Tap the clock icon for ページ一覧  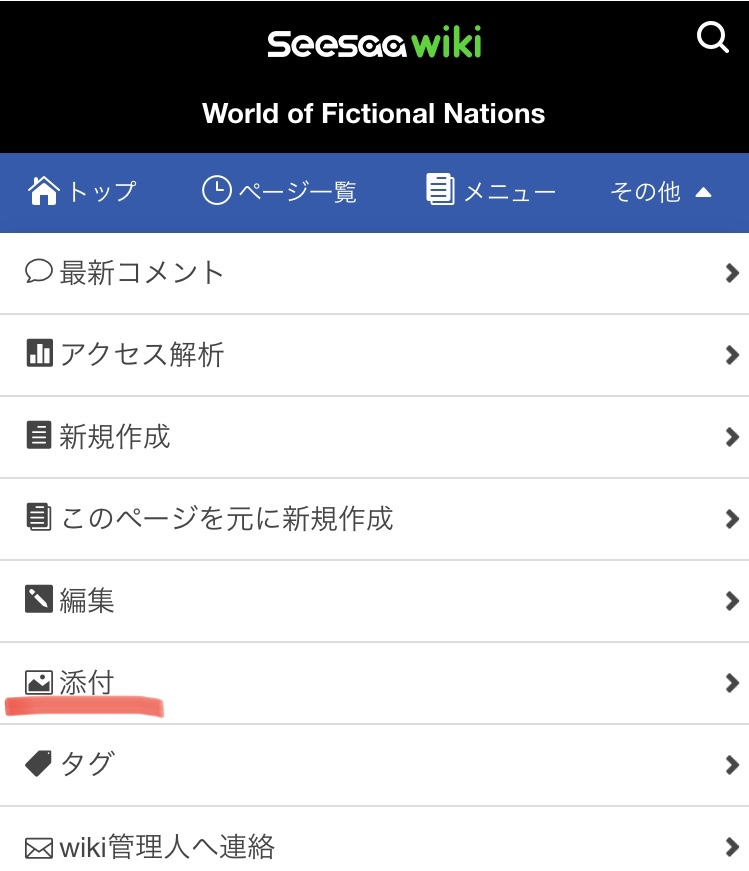tap(216, 191)
